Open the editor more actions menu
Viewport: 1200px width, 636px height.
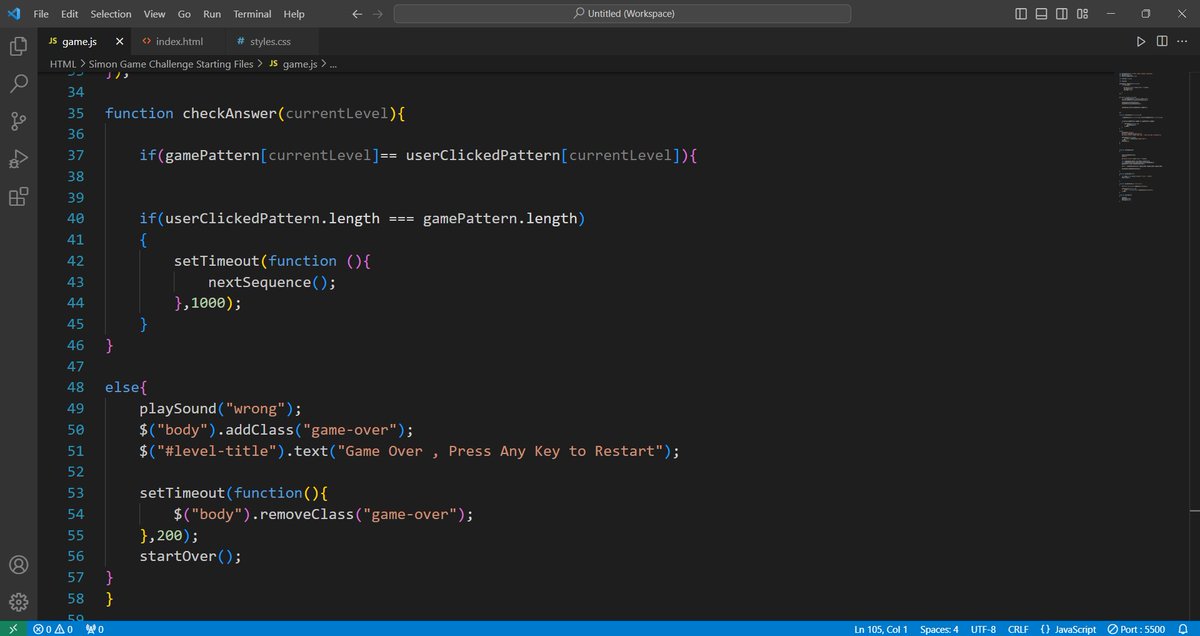(x=1181, y=41)
